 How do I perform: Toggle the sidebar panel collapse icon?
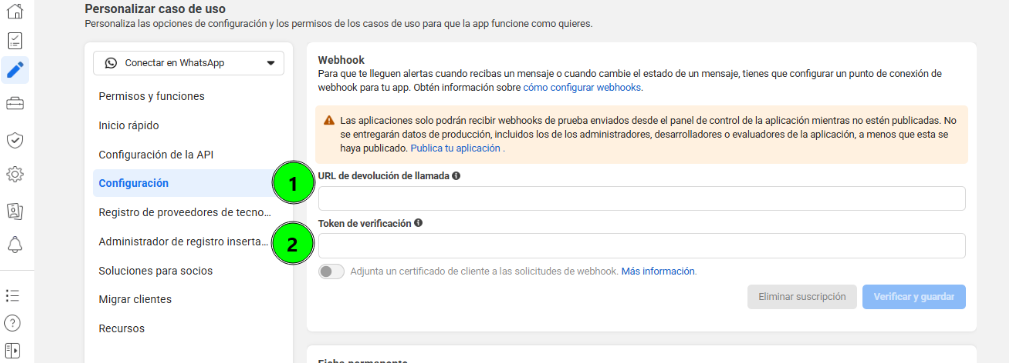pyautogui.click(x=12, y=350)
